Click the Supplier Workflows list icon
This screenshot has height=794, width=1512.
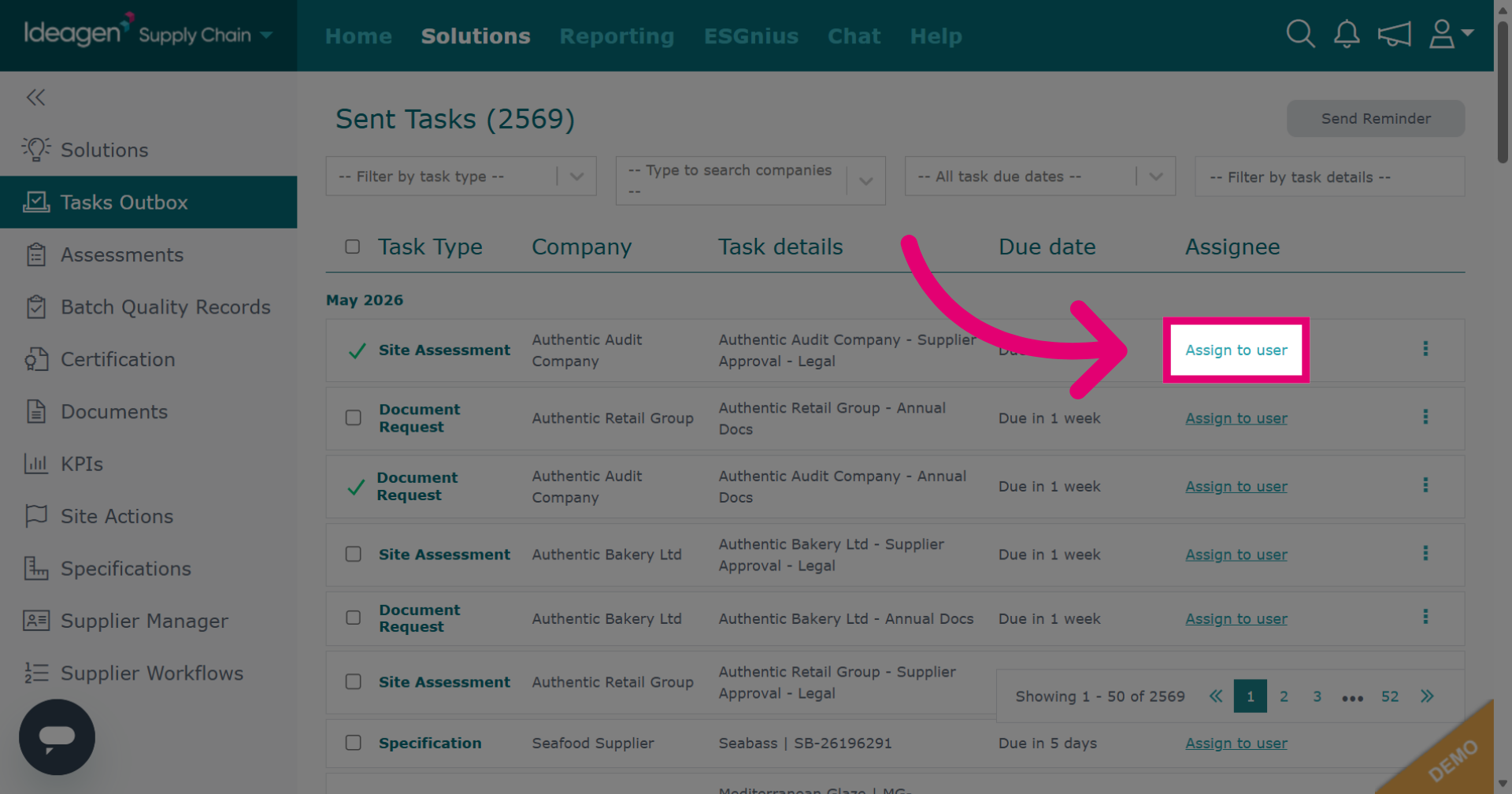tap(36, 673)
